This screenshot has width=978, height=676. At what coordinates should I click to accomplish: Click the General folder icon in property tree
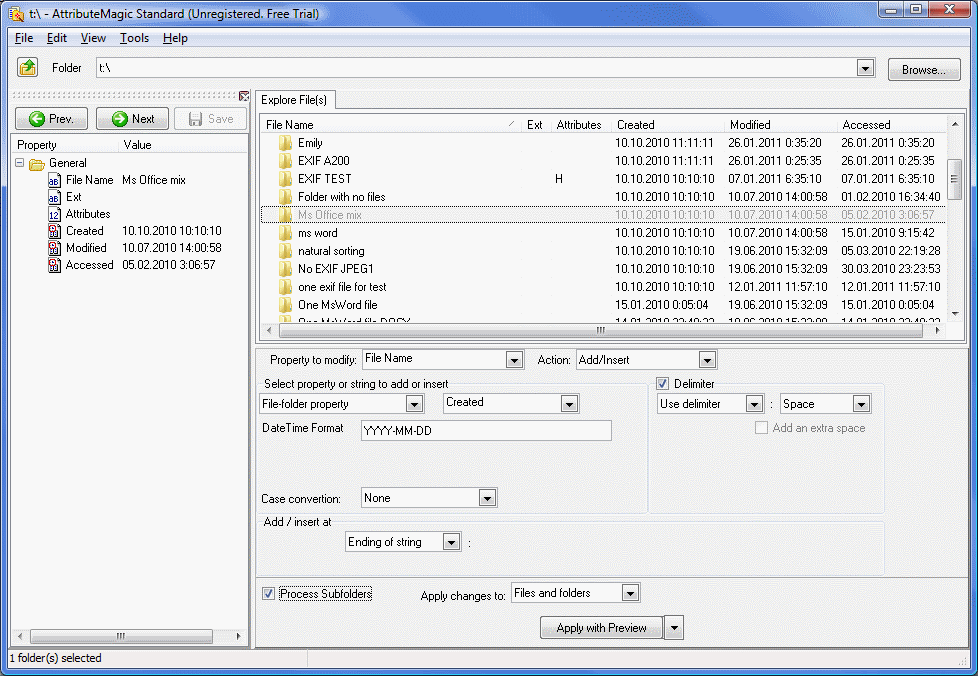(37, 163)
